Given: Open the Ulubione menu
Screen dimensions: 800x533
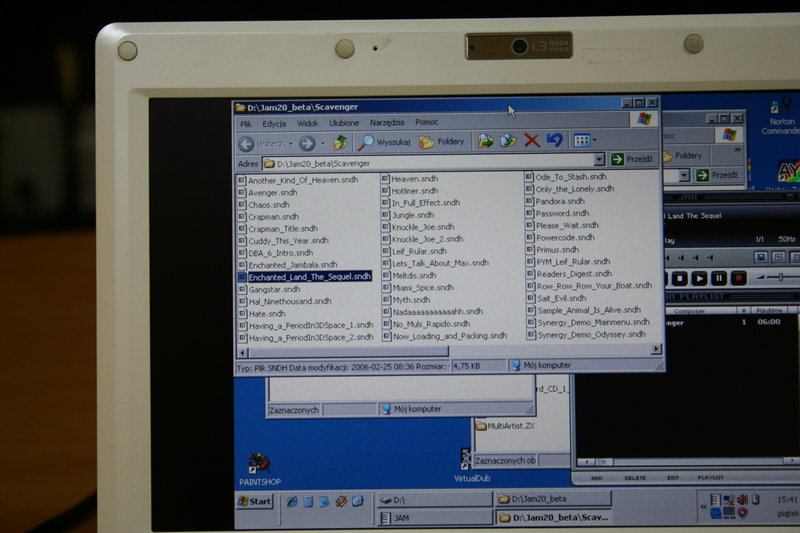Looking at the screenshot, I should tap(343, 123).
